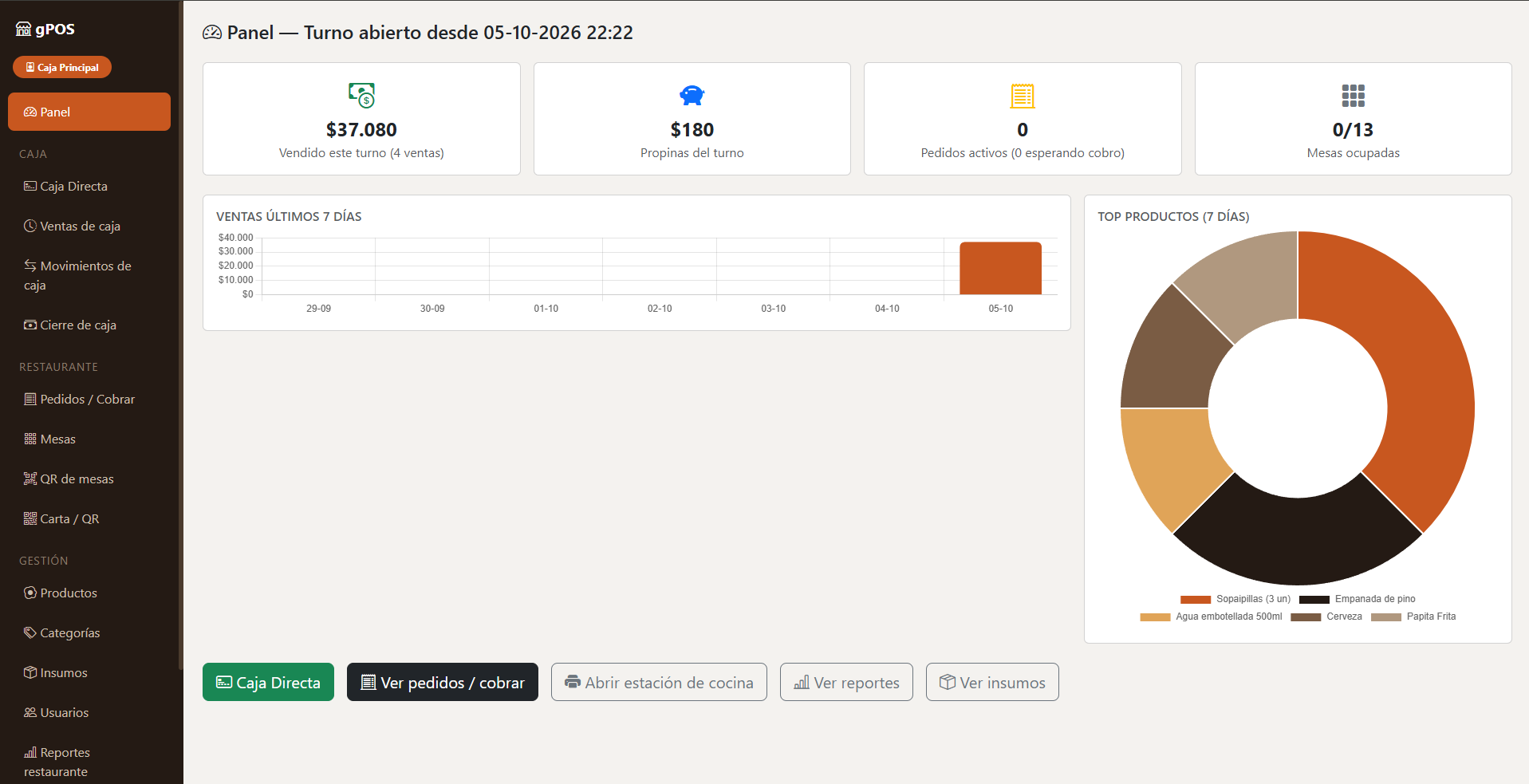The width and height of the screenshot is (1529, 784).
Task: Click the 0/13 occupied tables value
Action: pos(1353,129)
